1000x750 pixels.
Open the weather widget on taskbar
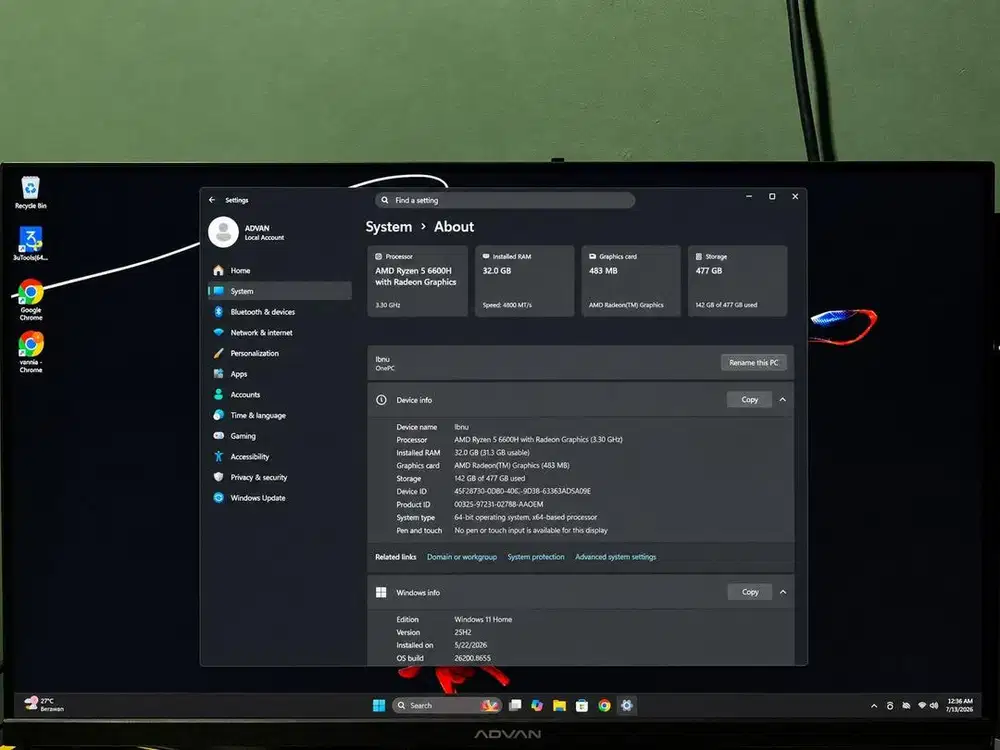[x=44, y=704]
